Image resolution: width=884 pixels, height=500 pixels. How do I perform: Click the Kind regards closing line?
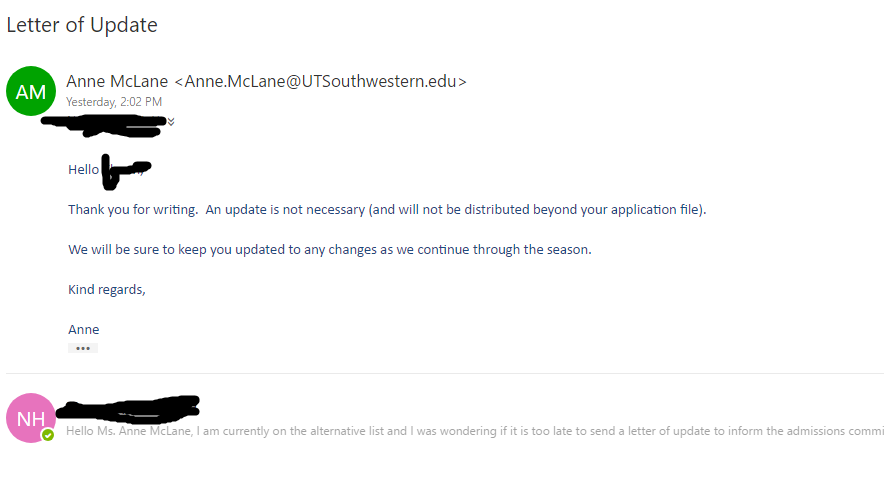click(x=106, y=289)
